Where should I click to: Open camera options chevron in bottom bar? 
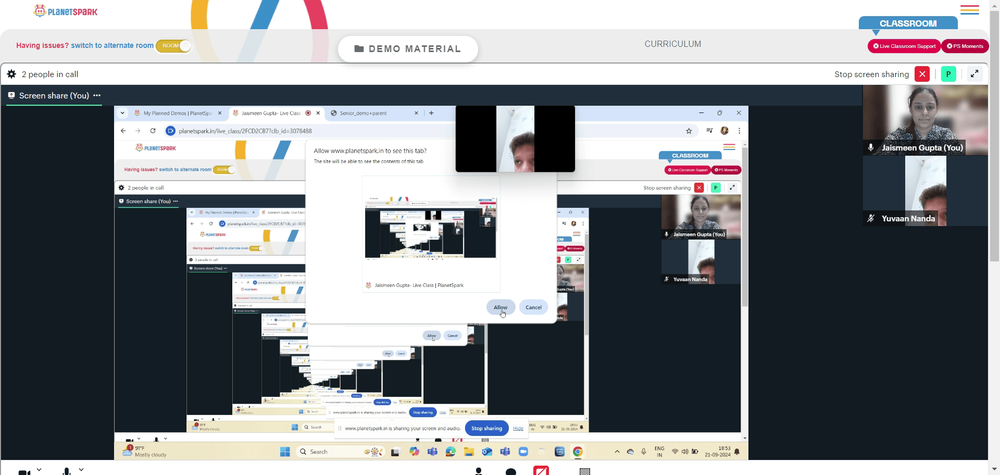coord(39,470)
